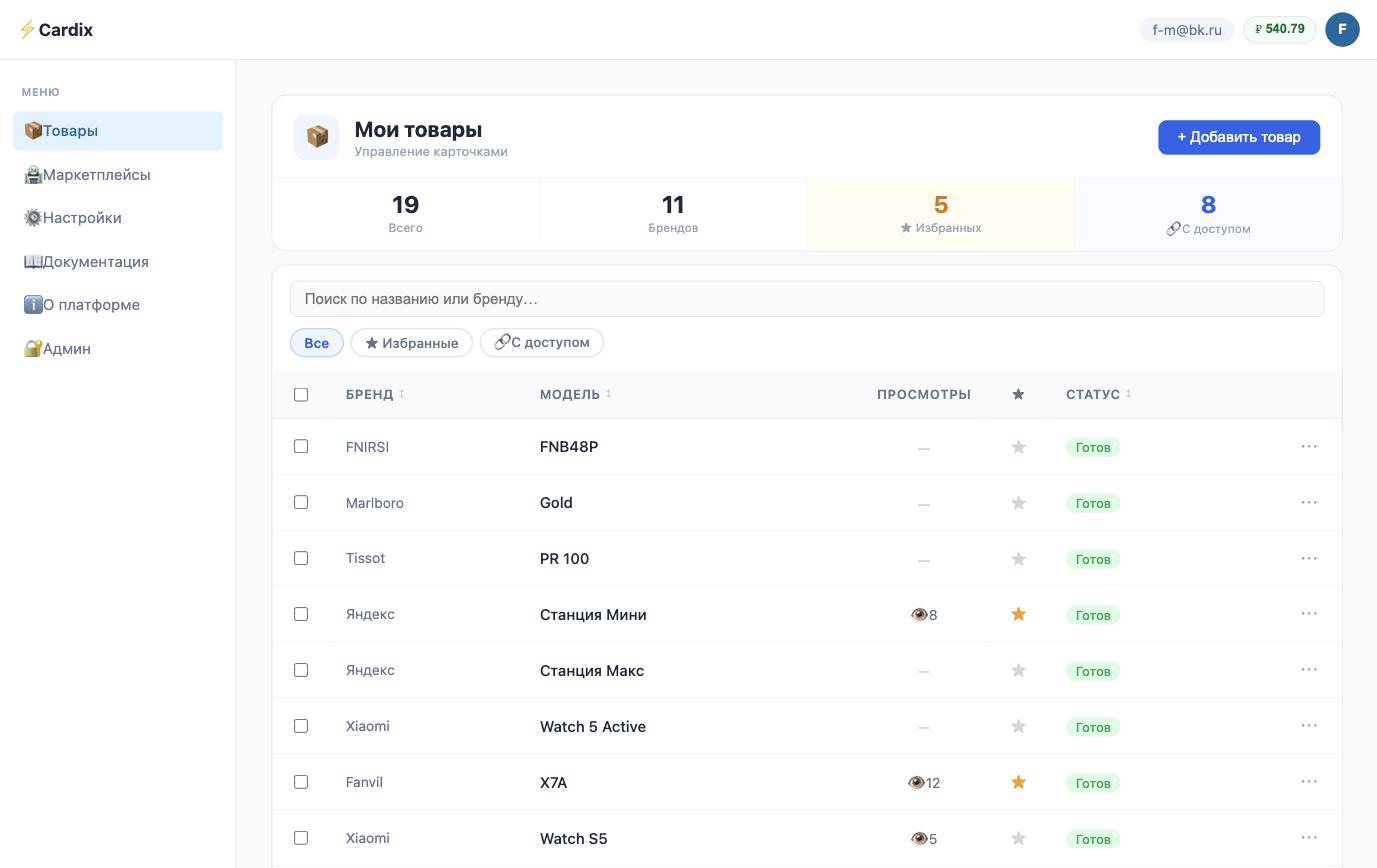Open row options for Станция Мини
This screenshot has height=868, width=1377.
click(1309, 614)
